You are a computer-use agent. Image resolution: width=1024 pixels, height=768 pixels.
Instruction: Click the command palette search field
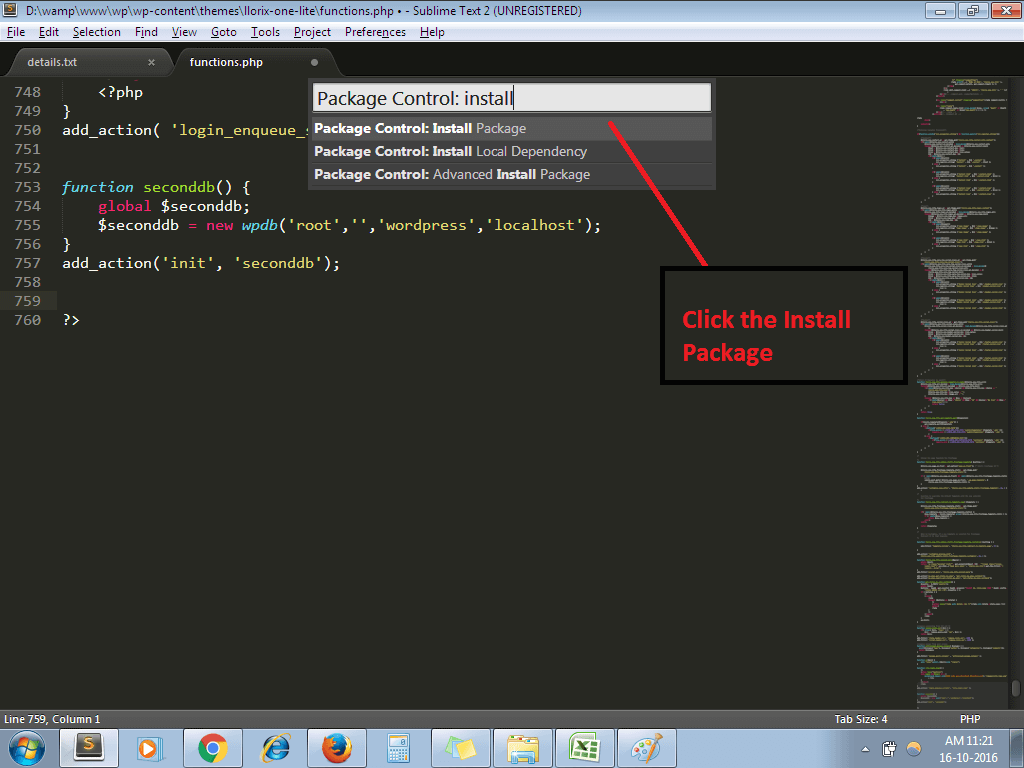click(512, 98)
